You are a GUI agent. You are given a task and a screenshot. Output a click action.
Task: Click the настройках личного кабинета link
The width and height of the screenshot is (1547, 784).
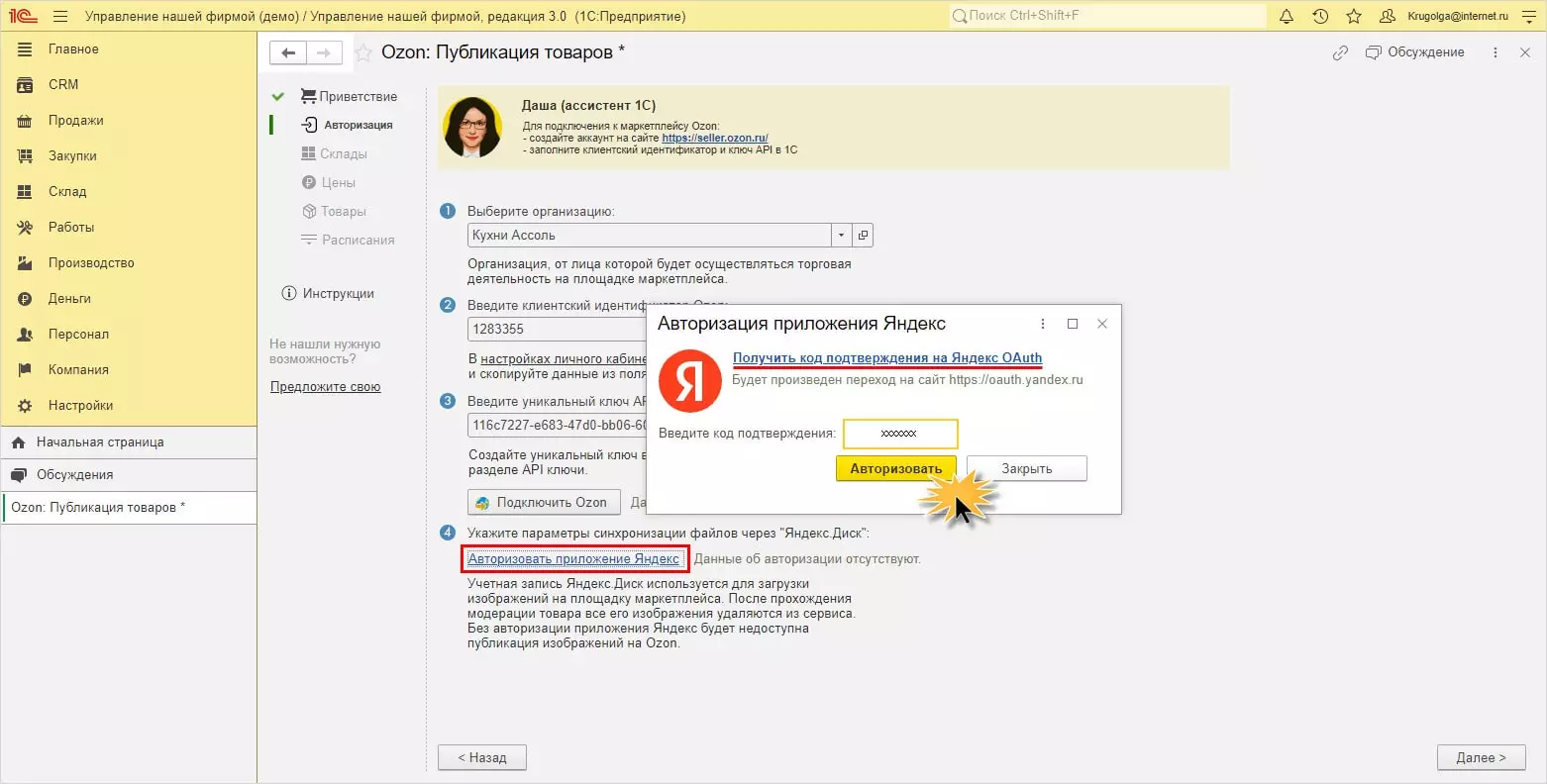(563, 359)
